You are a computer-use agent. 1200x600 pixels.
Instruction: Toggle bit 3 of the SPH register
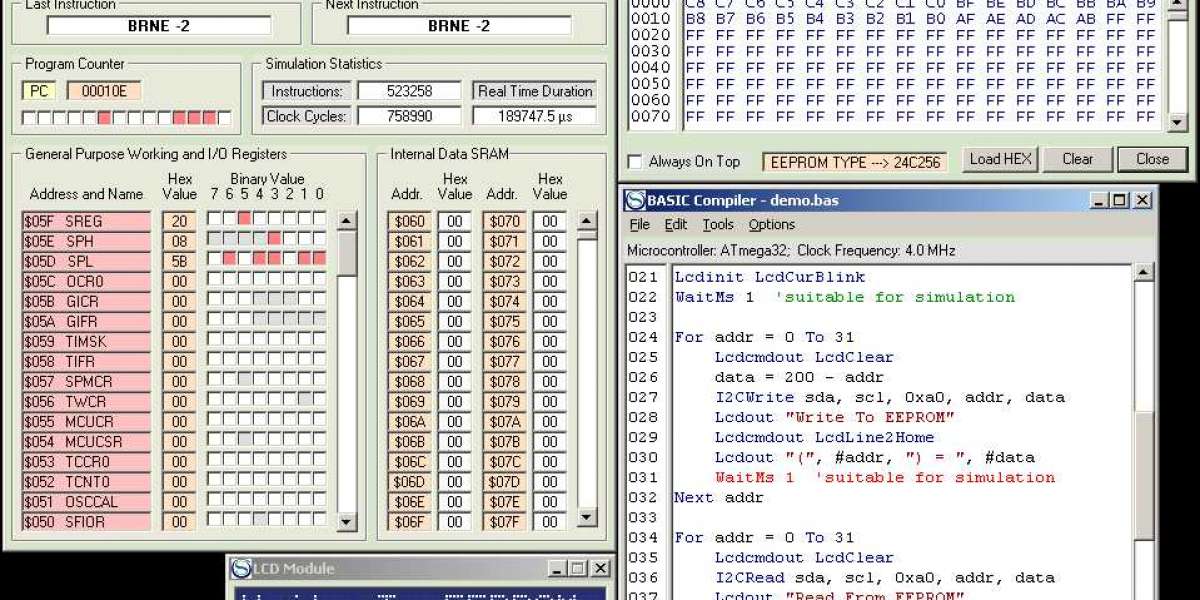pyautogui.click(x=274, y=239)
